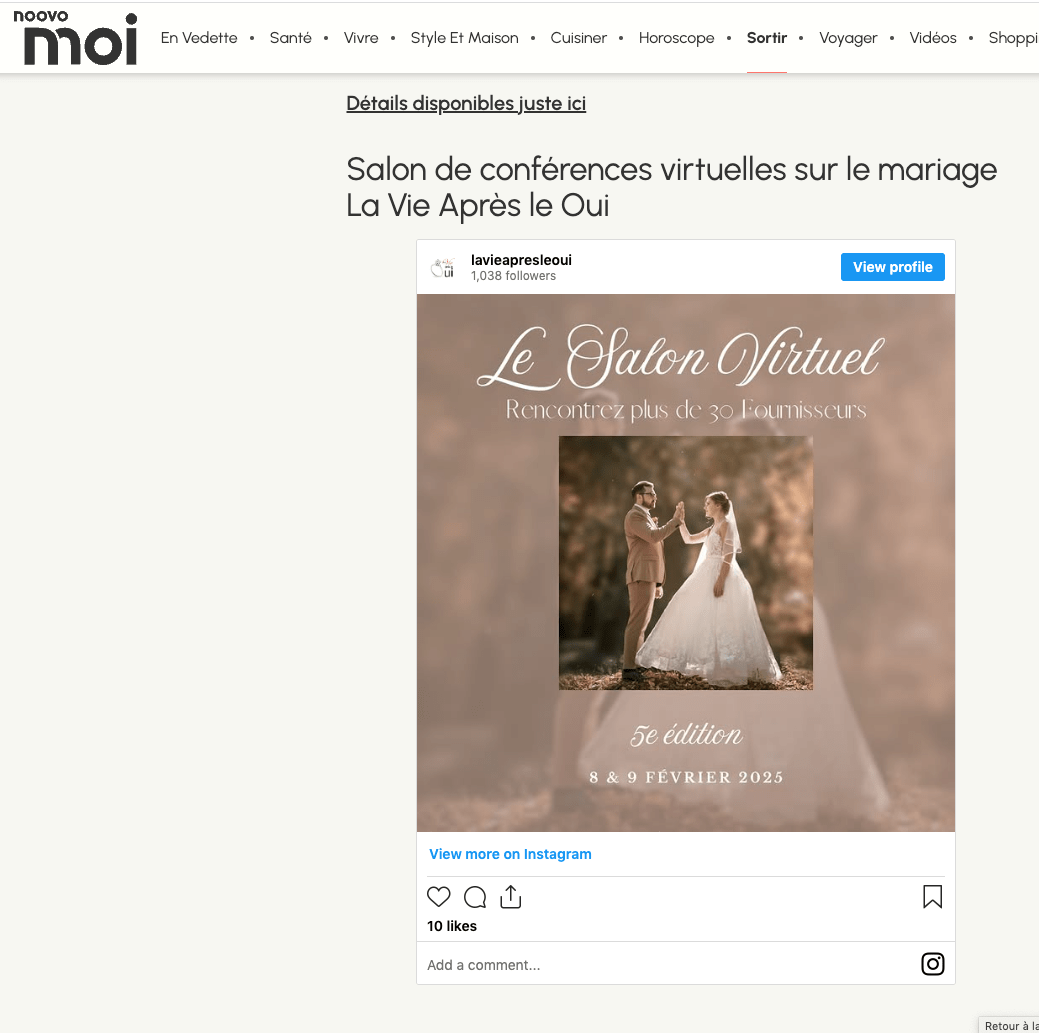Share the post with upload icon

[x=510, y=897]
